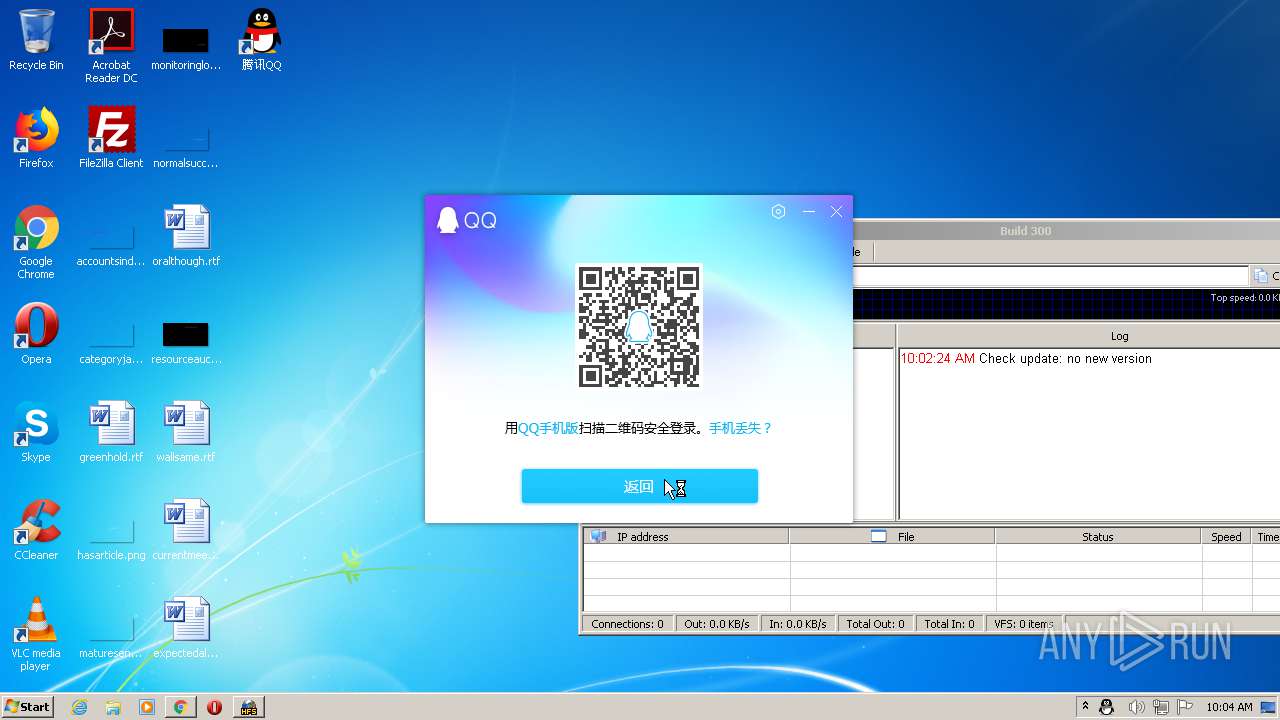The width and height of the screenshot is (1280, 720).
Task: Launch Skype from the desktop
Action: (x=36, y=432)
